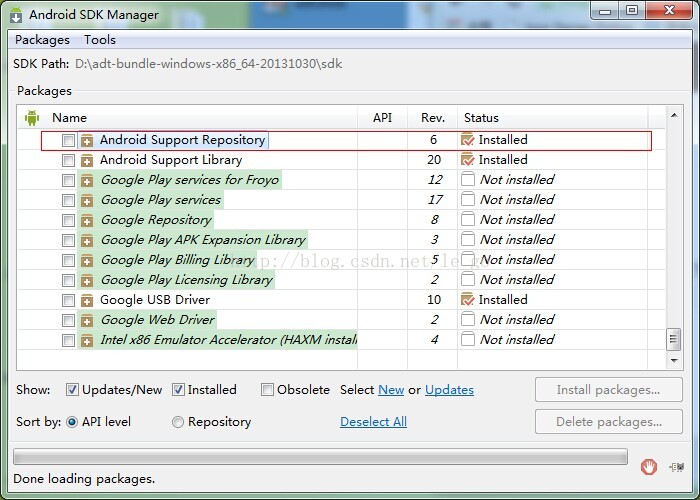Click not-installed status icon for Google Play Licensing Library
Screen dimensions: 700x500
(x=467, y=279)
